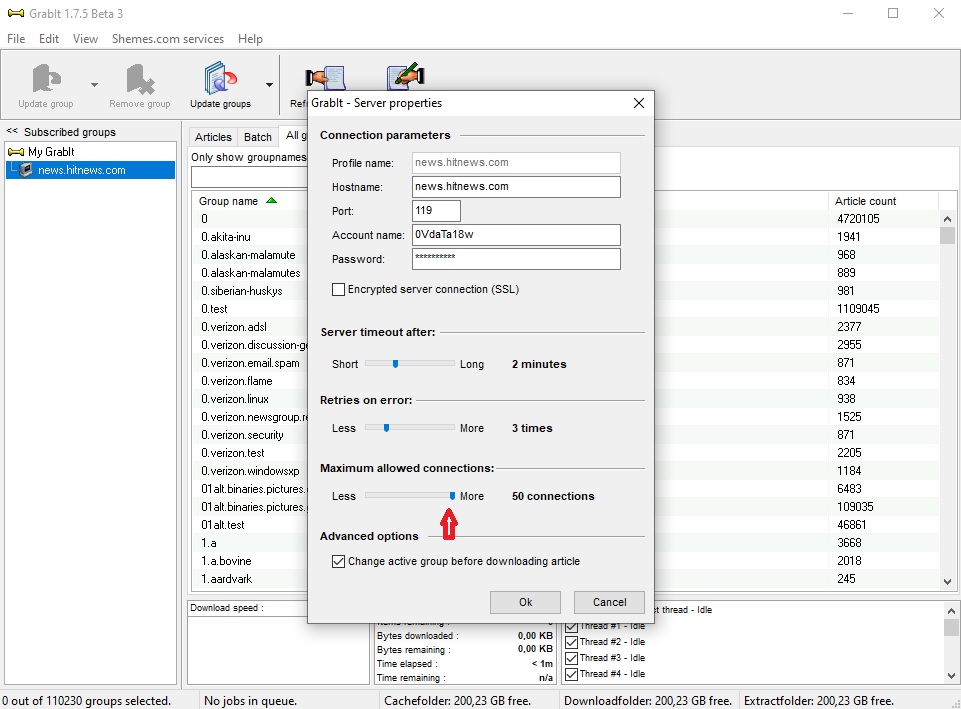Click thread list scrollbar up arrow
Image resolution: width=961 pixels, height=709 pixels.
point(951,611)
